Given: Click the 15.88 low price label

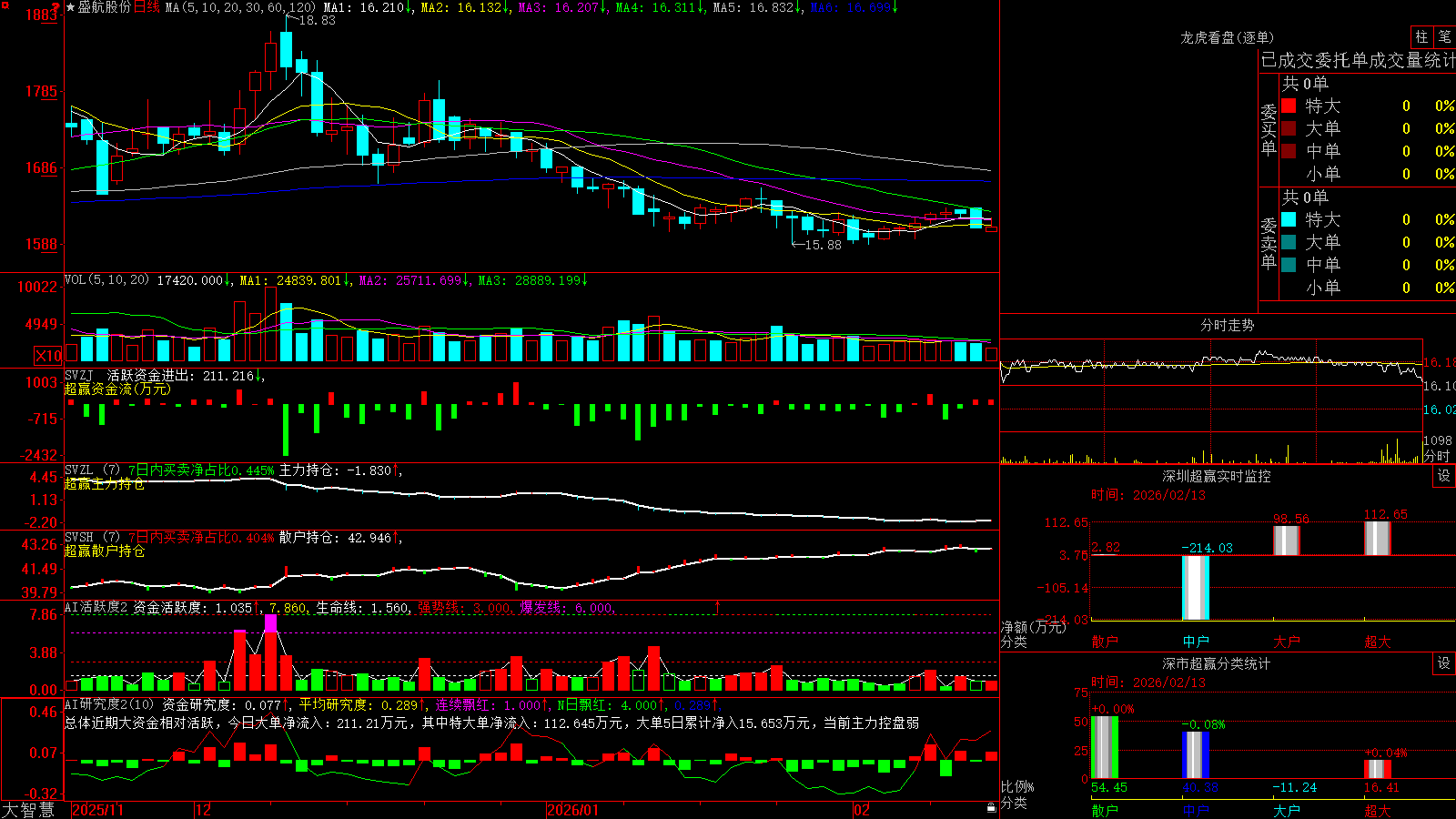Looking at the screenshot, I should [823, 245].
